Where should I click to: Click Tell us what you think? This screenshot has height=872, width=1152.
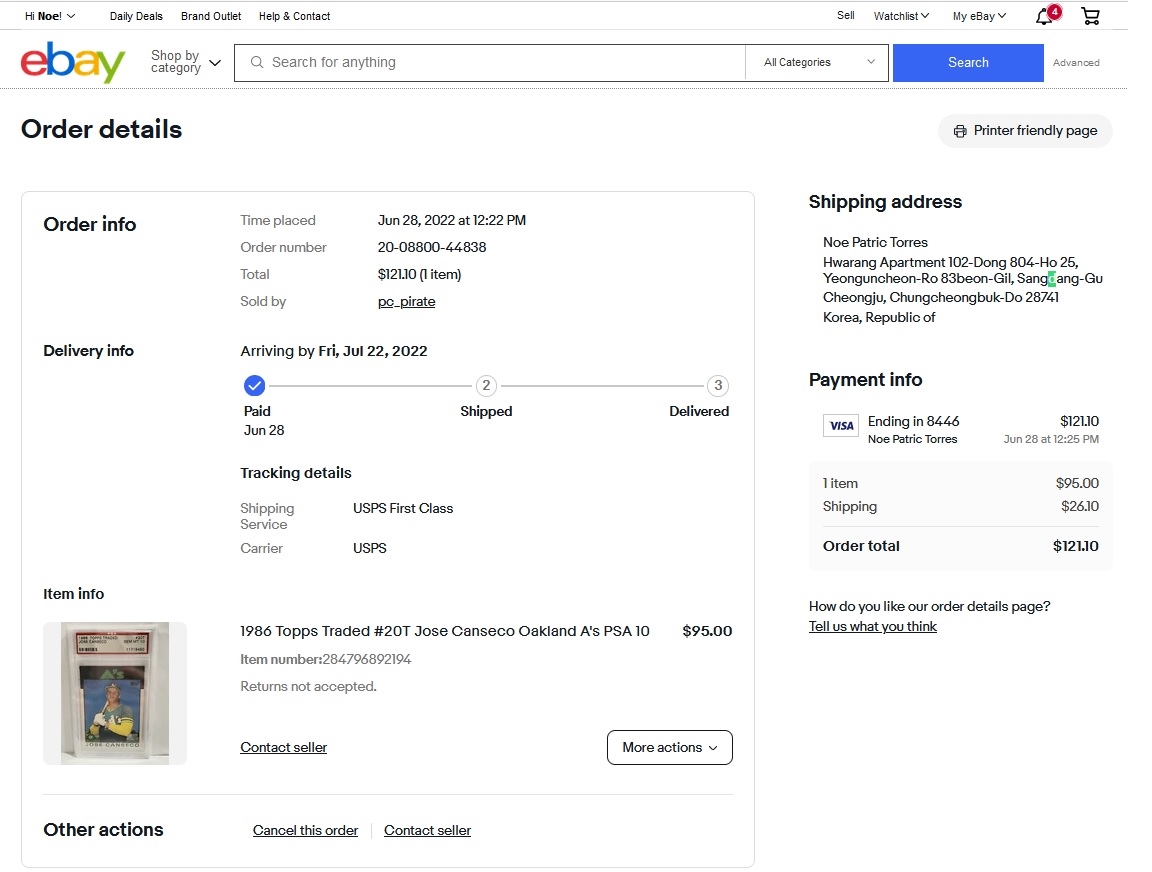873,627
